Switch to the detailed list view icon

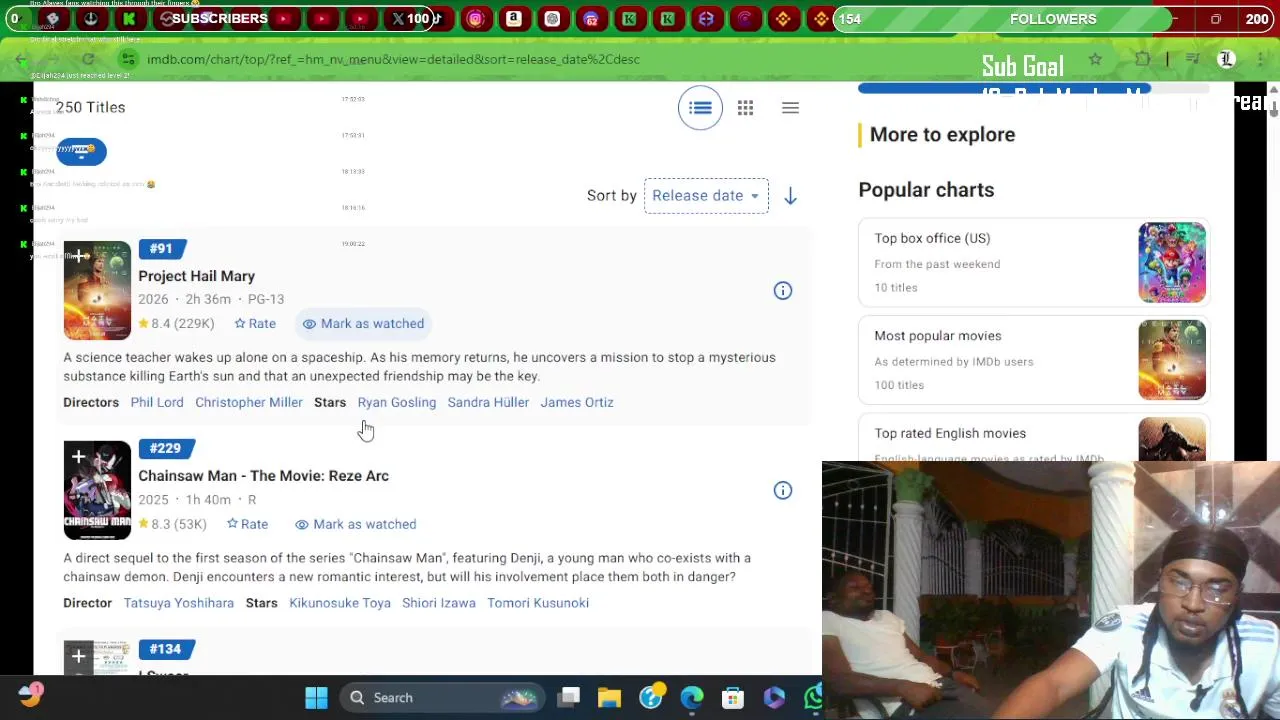pyautogui.click(x=700, y=108)
